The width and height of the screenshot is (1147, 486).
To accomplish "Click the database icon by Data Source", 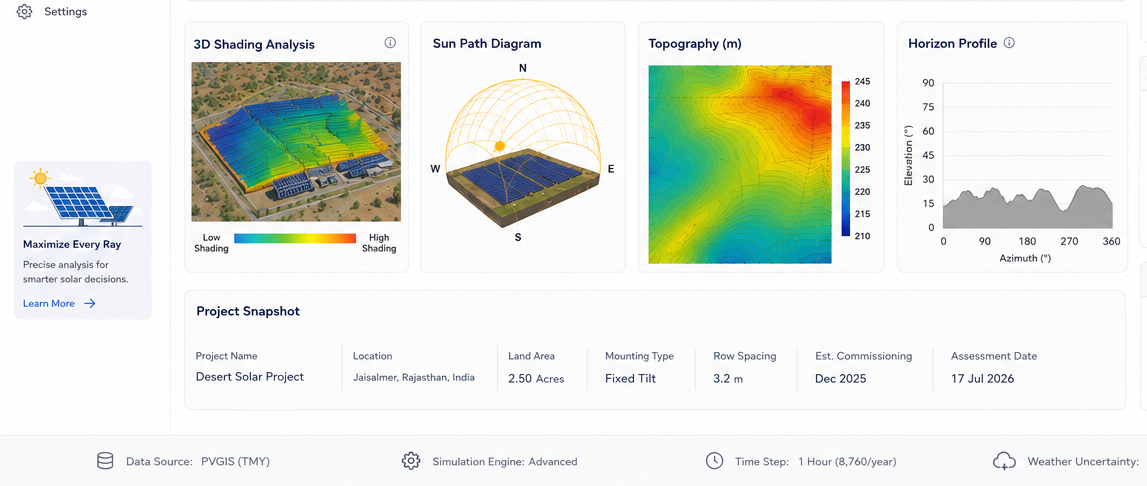I will point(105,461).
